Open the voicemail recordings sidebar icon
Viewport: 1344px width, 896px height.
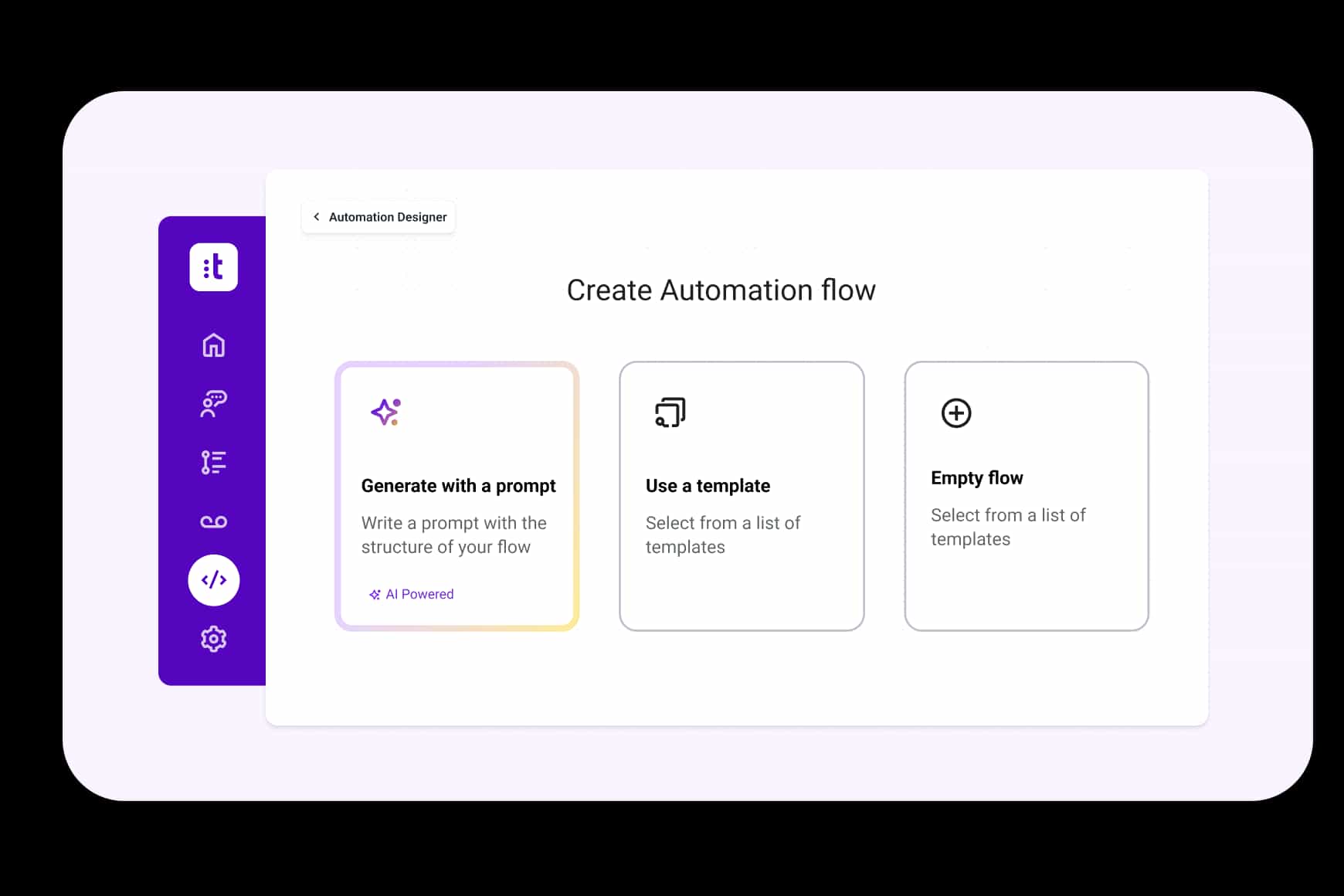(x=213, y=520)
